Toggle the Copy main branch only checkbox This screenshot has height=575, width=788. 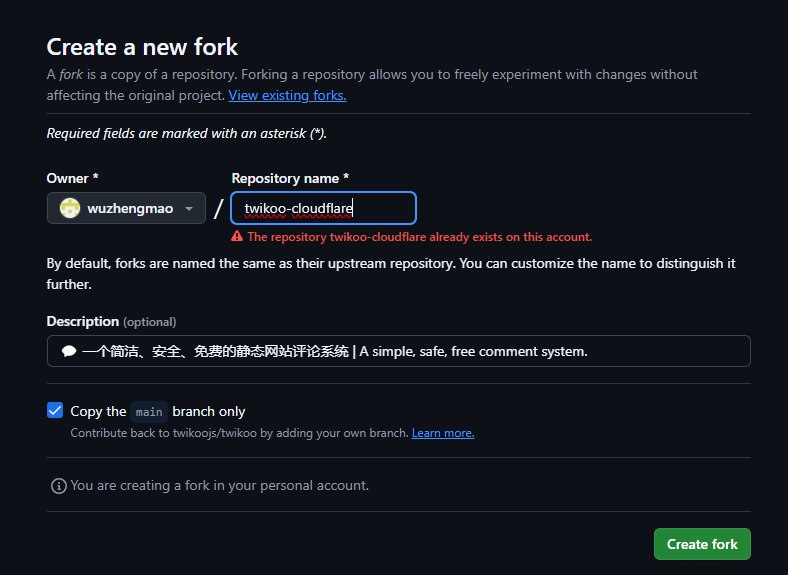55,410
